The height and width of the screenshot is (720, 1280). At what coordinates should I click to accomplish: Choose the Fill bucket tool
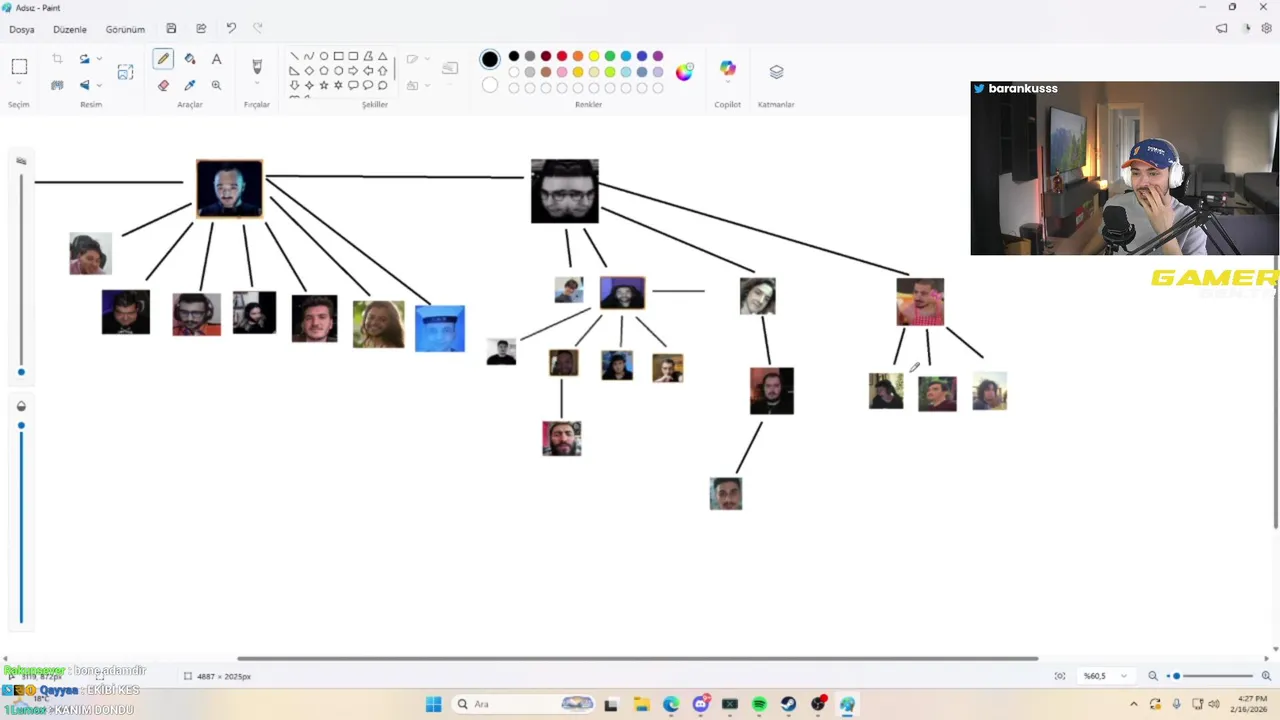pyautogui.click(x=190, y=59)
